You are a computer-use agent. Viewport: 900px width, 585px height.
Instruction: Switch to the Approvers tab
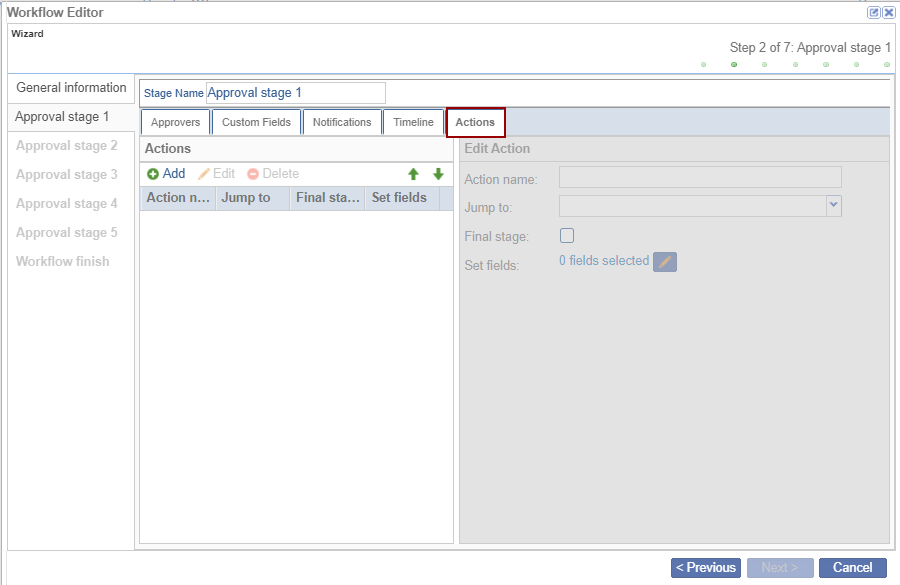pyautogui.click(x=175, y=122)
